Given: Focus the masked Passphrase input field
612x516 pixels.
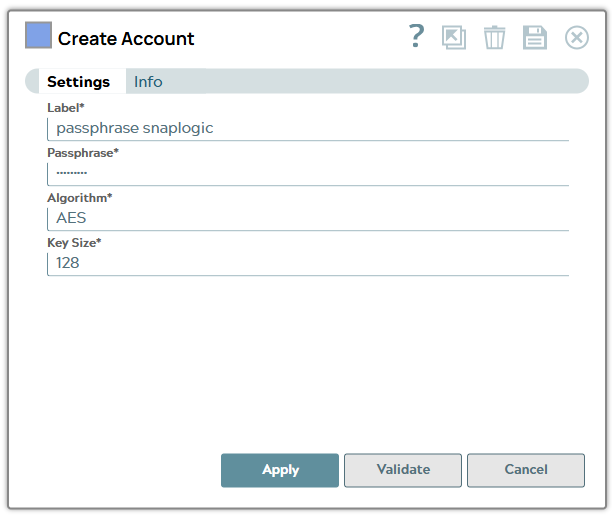Looking at the screenshot, I should (307, 173).
